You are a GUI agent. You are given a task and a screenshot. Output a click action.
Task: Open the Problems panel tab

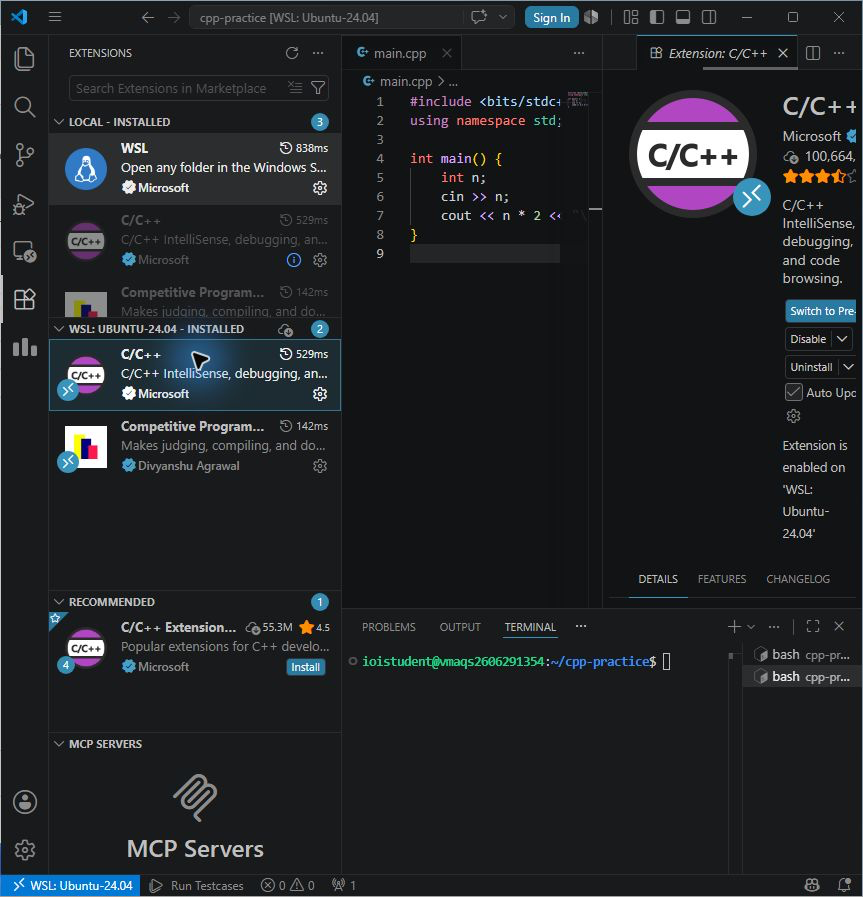(389, 627)
